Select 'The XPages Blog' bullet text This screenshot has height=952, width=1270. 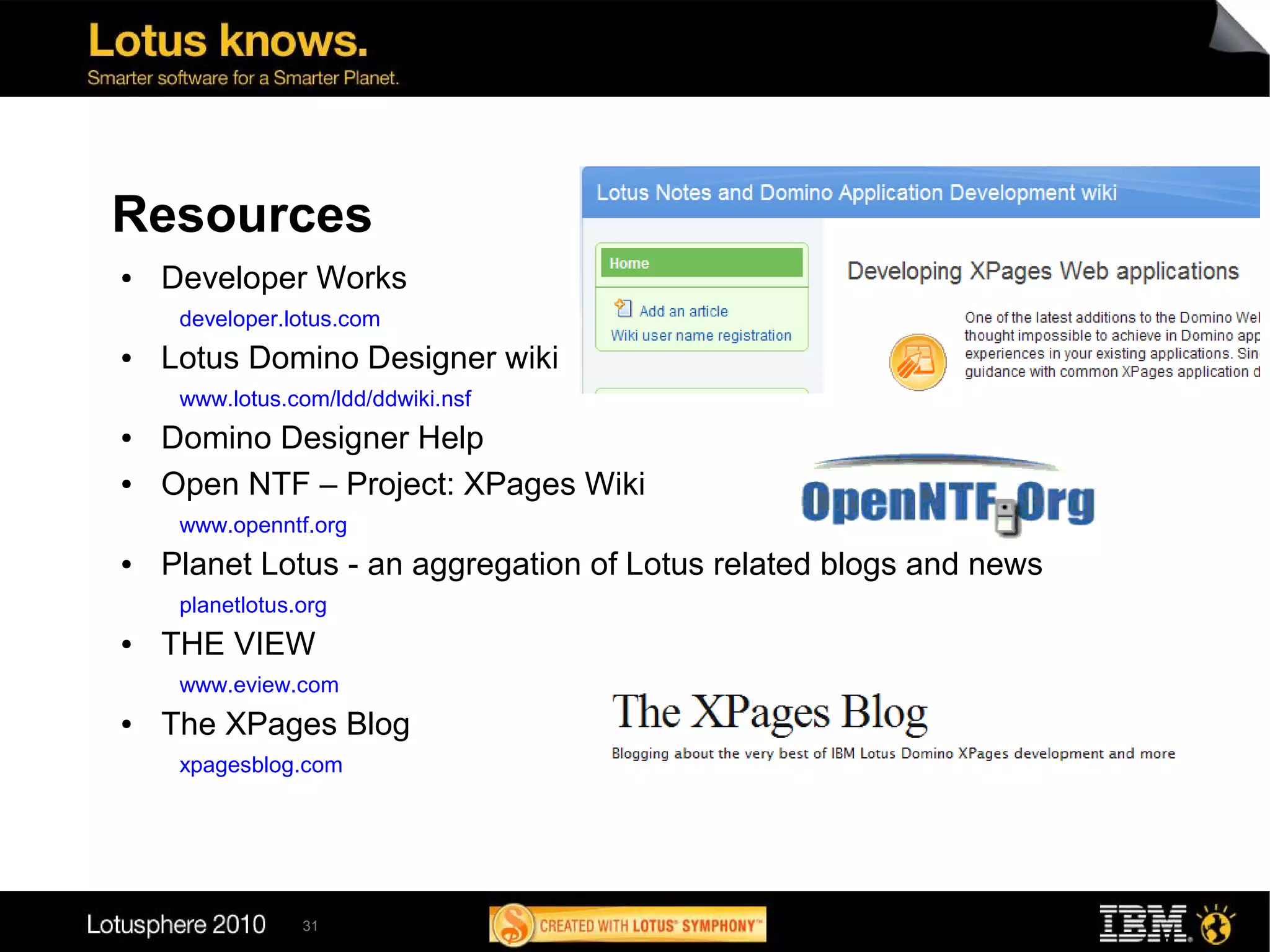tap(285, 724)
